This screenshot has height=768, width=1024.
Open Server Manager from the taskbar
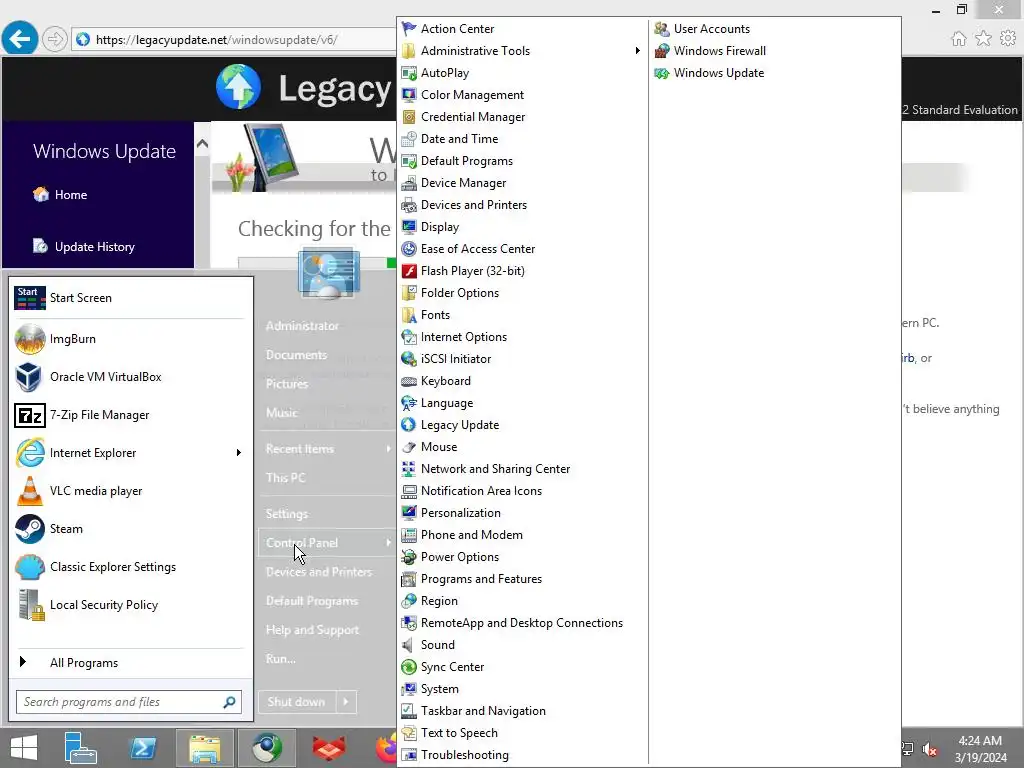(81, 748)
